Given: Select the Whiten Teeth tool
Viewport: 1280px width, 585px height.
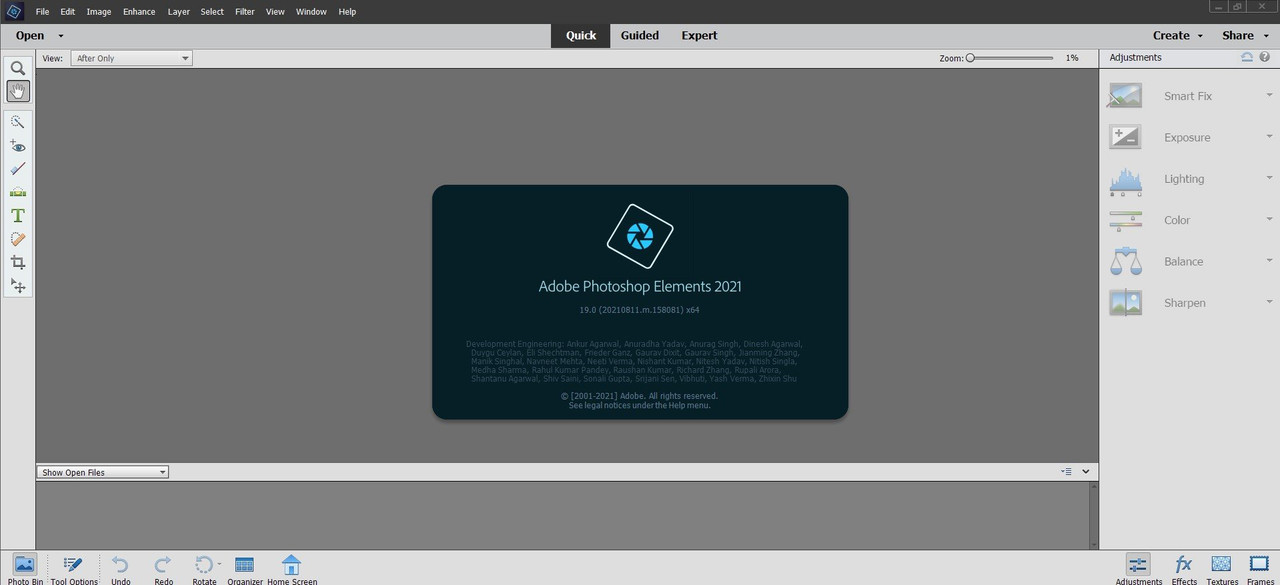Looking at the screenshot, I should [18, 169].
